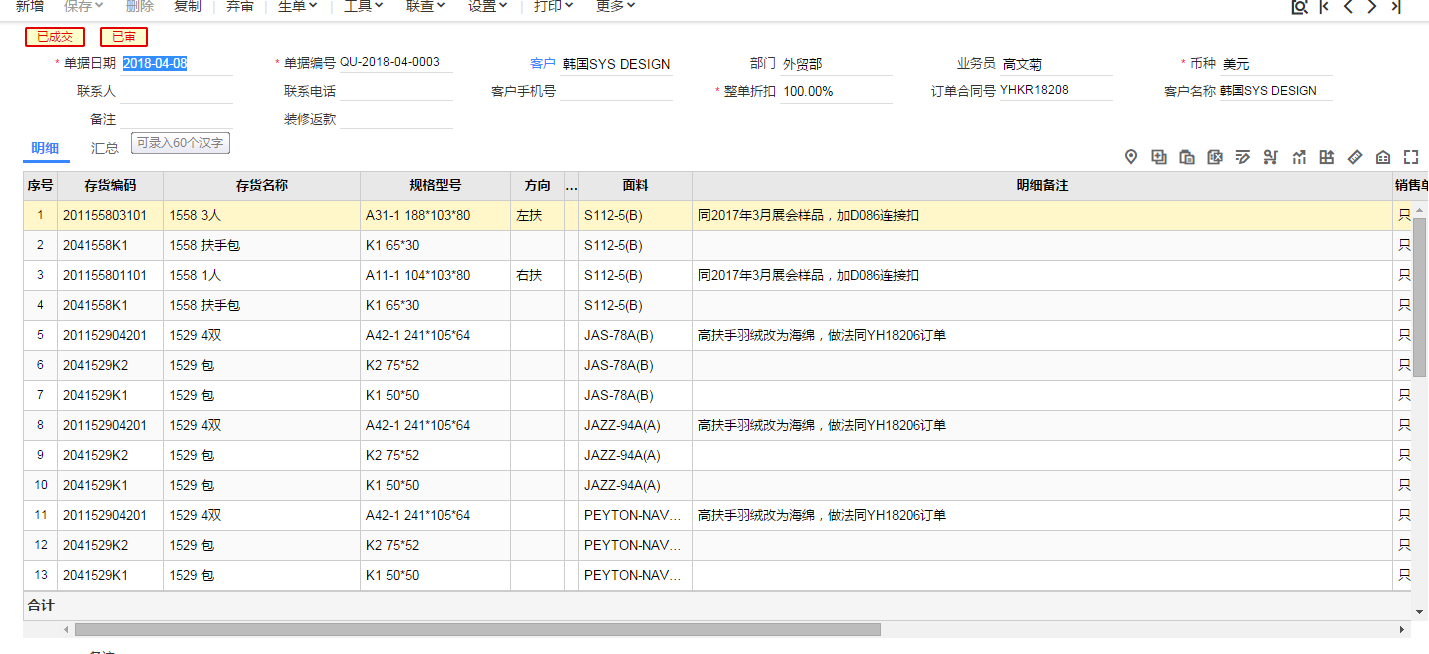Screen dimensions: 1429x654
Task: Open the 打印 dropdown menu
Action: click(x=553, y=6)
